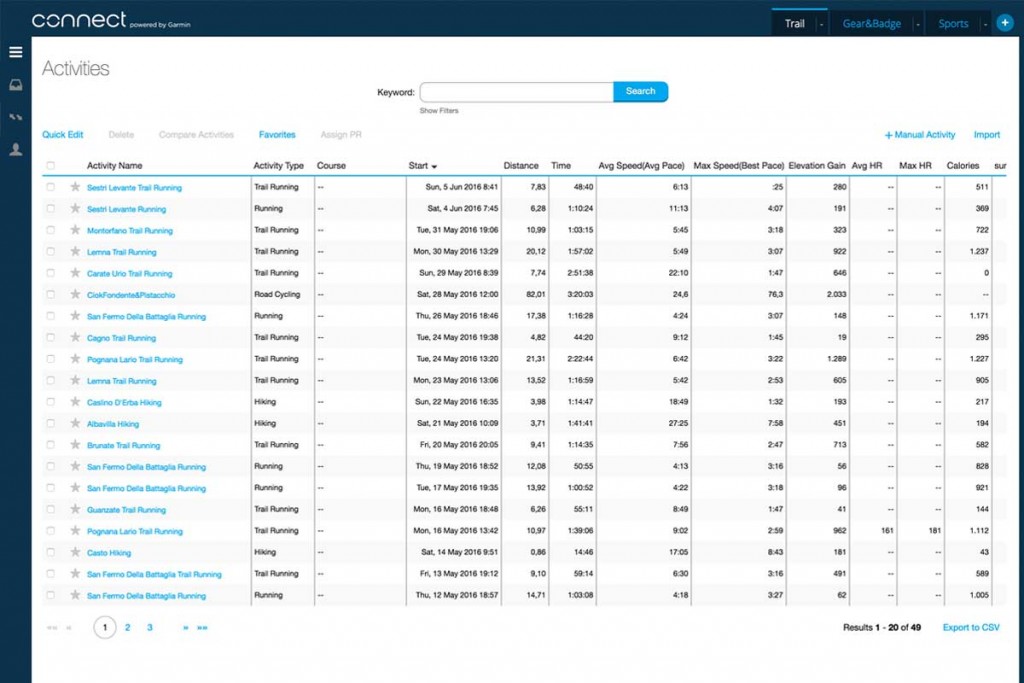Check the CiokFondente&Pistacchio row checkbox
Screen dimensions: 1024x683
coord(50,294)
